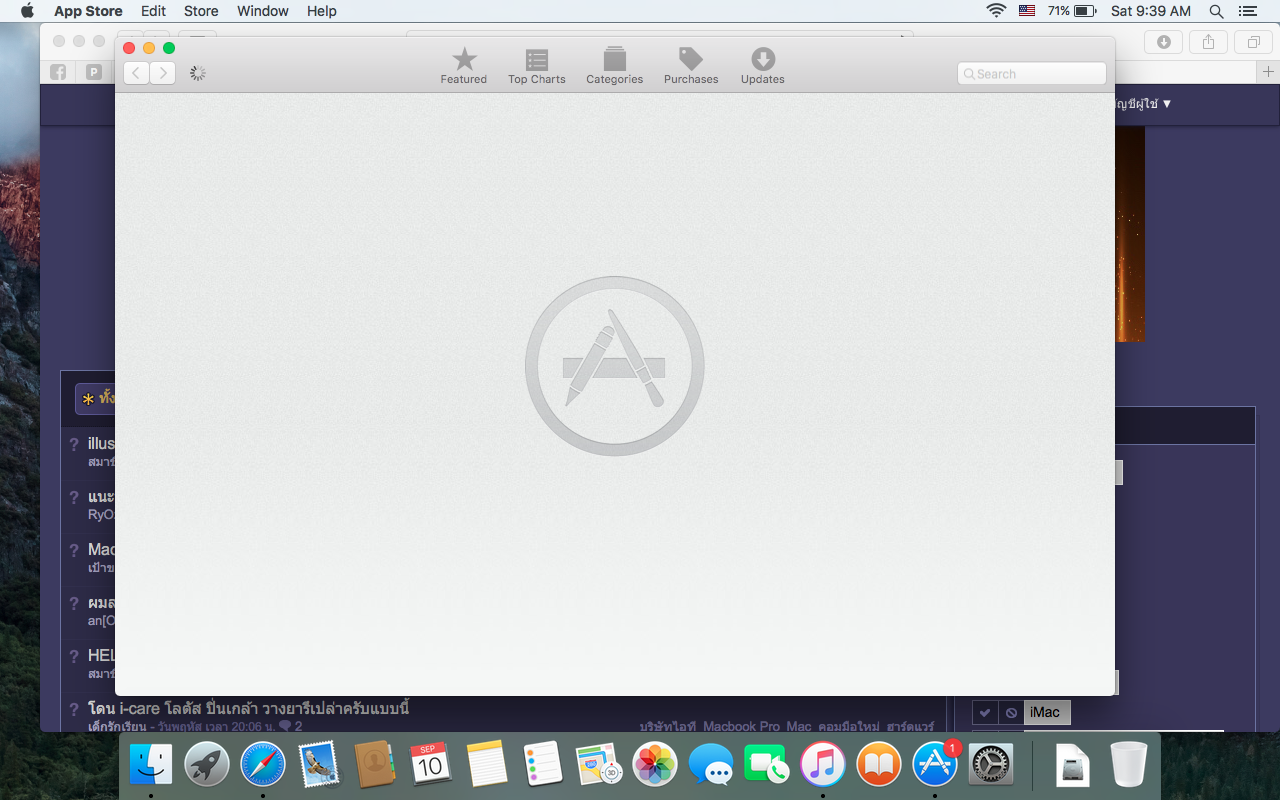Open Notes from the Dock
Image resolution: width=1280 pixels, height=800 pixels.
coord(487,765)
